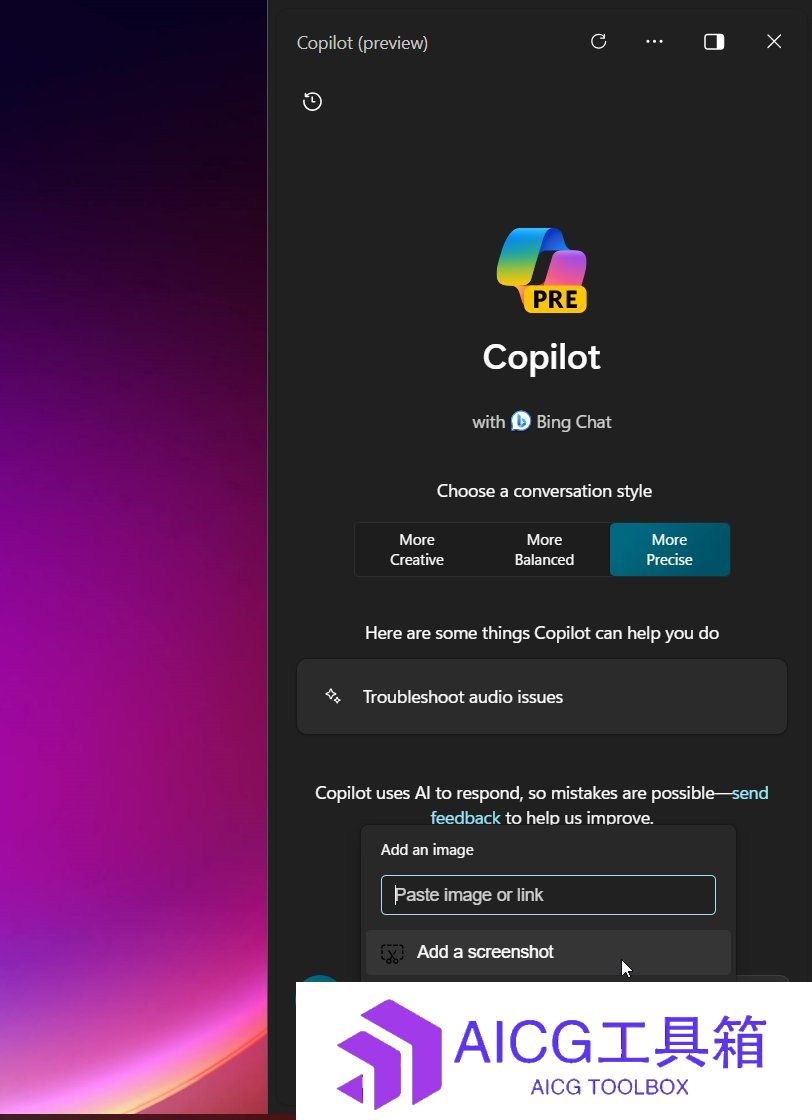Click the Add an image heading
The width and height of the screenshot is (812, 1120).
pos(427,850)
